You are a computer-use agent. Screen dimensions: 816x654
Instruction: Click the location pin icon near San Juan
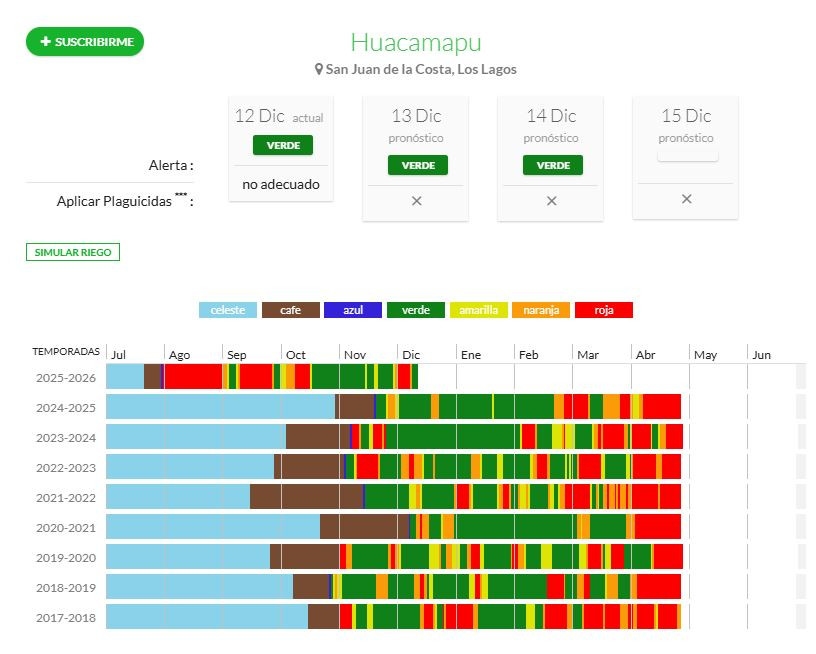pos(319,70)
